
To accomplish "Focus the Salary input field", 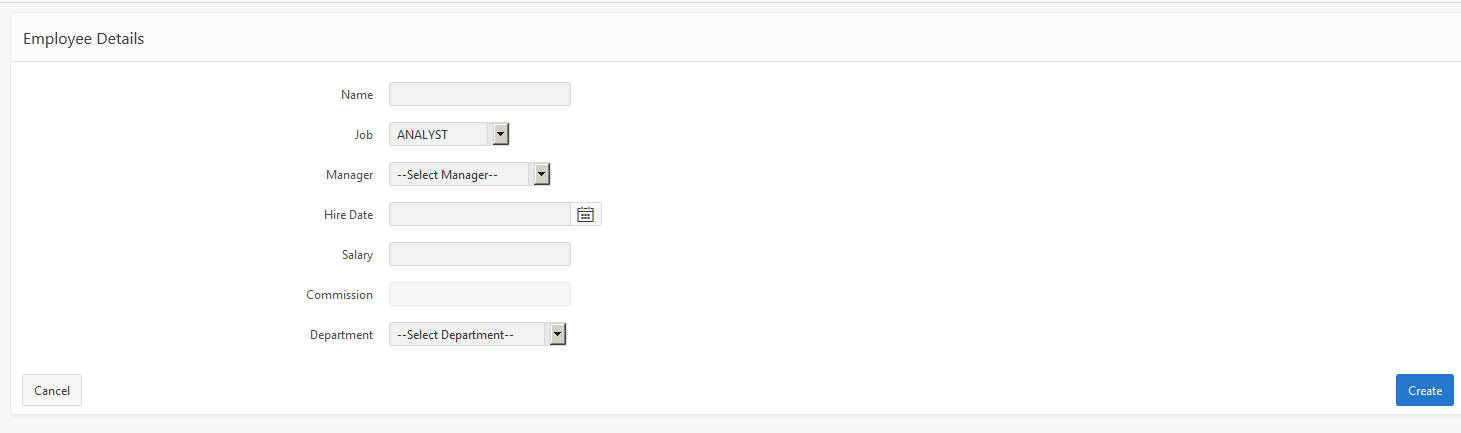I will (x=479, y=254).
